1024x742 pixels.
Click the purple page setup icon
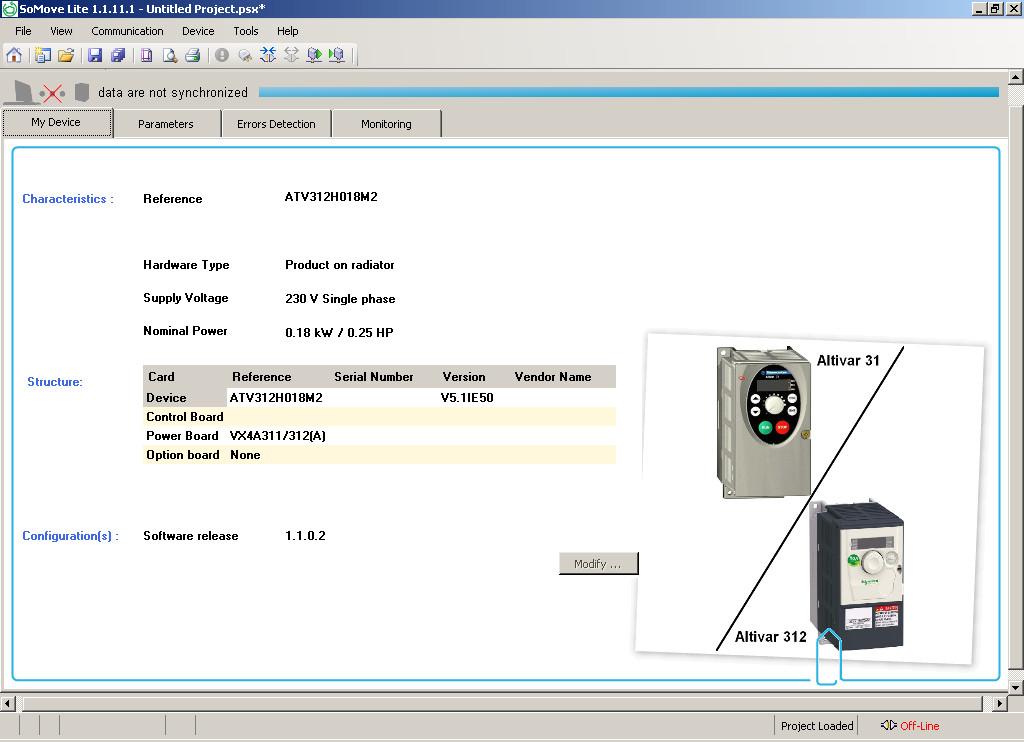(x=147, y=55)
